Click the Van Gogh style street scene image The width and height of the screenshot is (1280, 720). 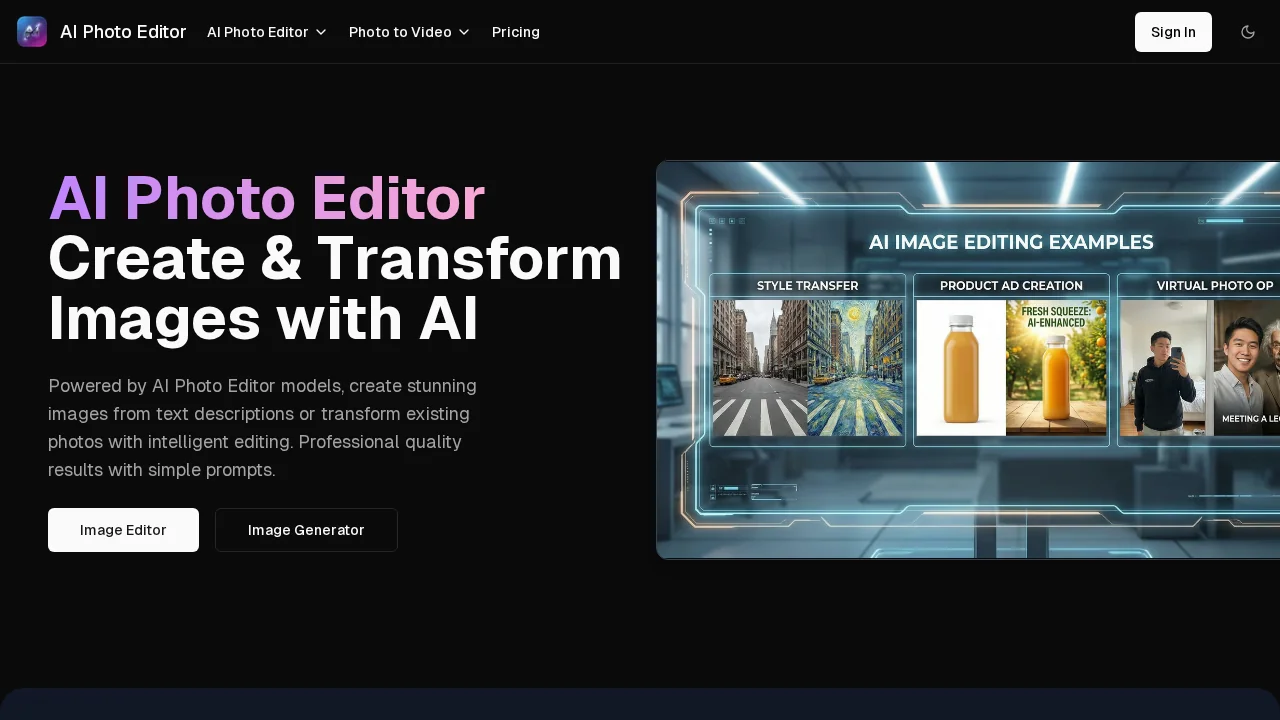[x=855, y=367]
